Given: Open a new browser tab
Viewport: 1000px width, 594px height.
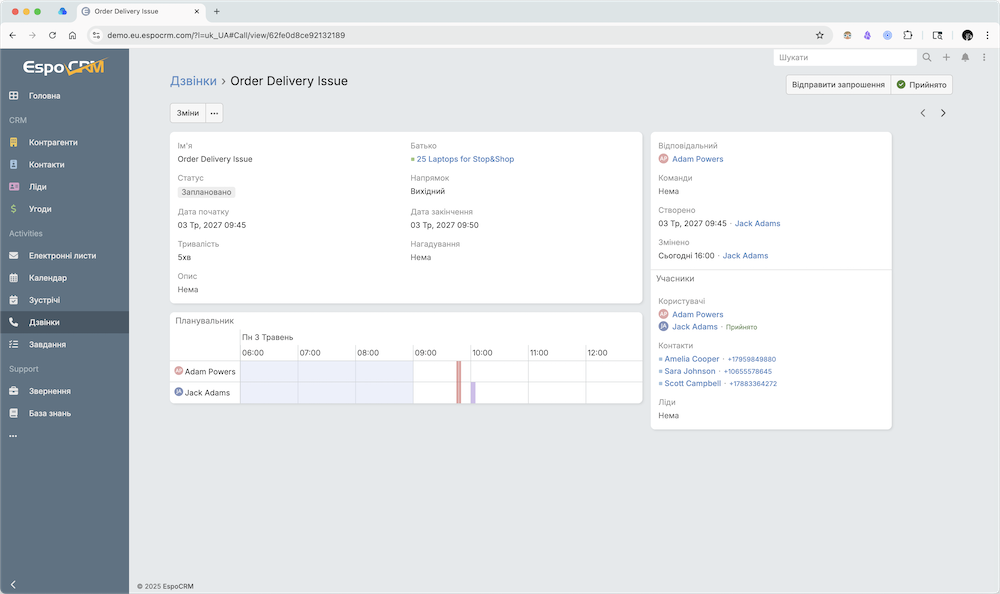Looking at the screenshot, I should click(217, 11).
